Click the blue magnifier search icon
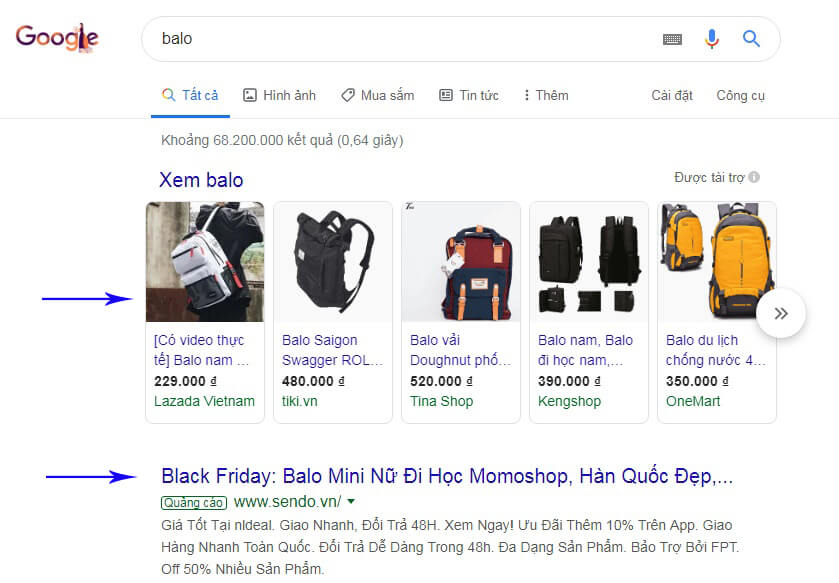The height and width of the screenshot is (583, 839). click(x=751, y=38)
